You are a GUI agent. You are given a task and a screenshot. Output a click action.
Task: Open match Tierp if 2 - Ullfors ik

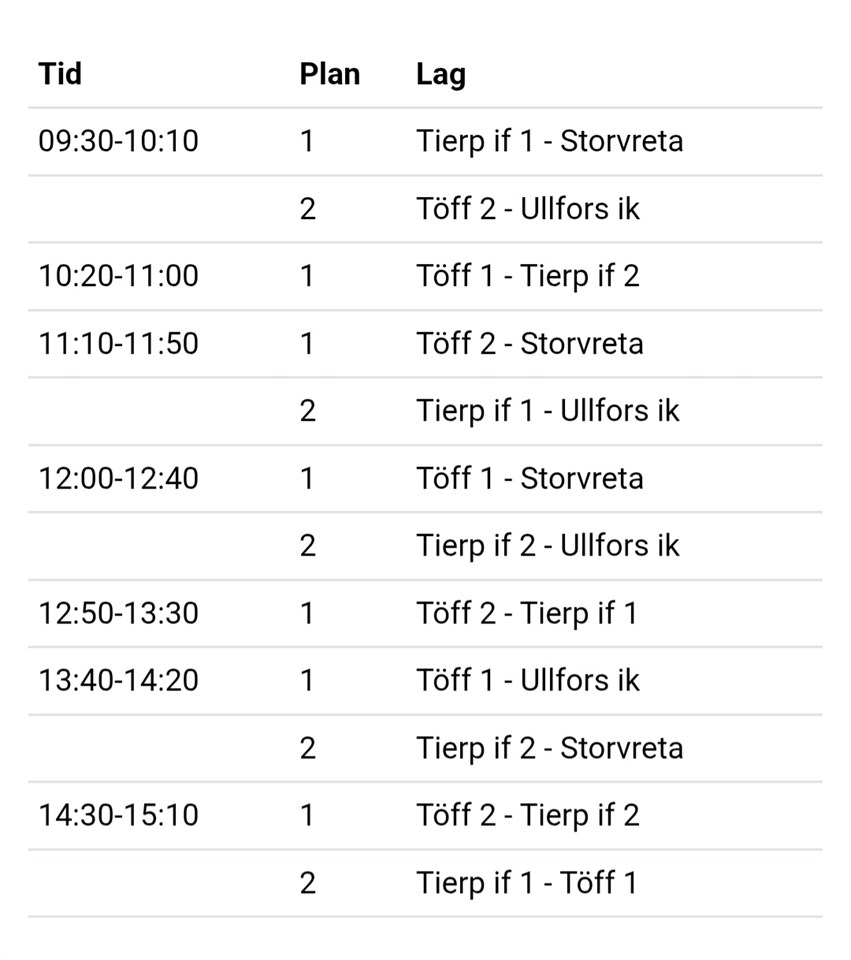(x=548, y=547)
